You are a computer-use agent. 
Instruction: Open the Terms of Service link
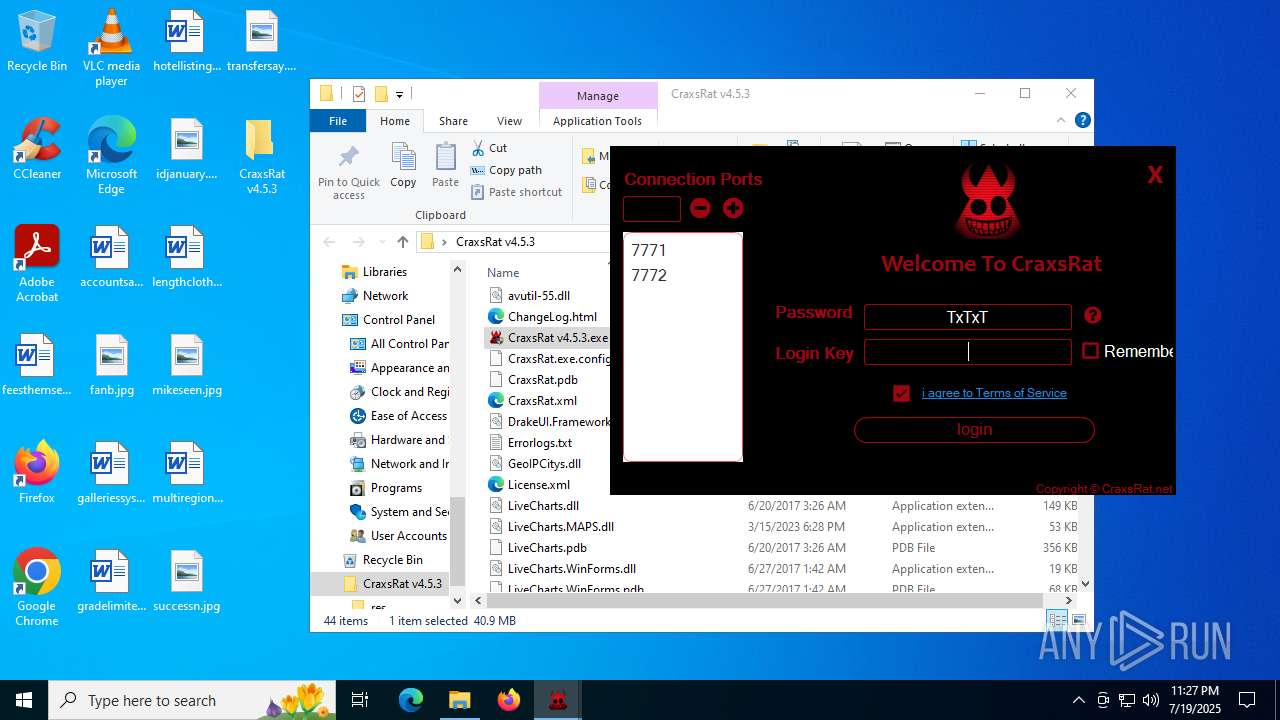point(994,393)
